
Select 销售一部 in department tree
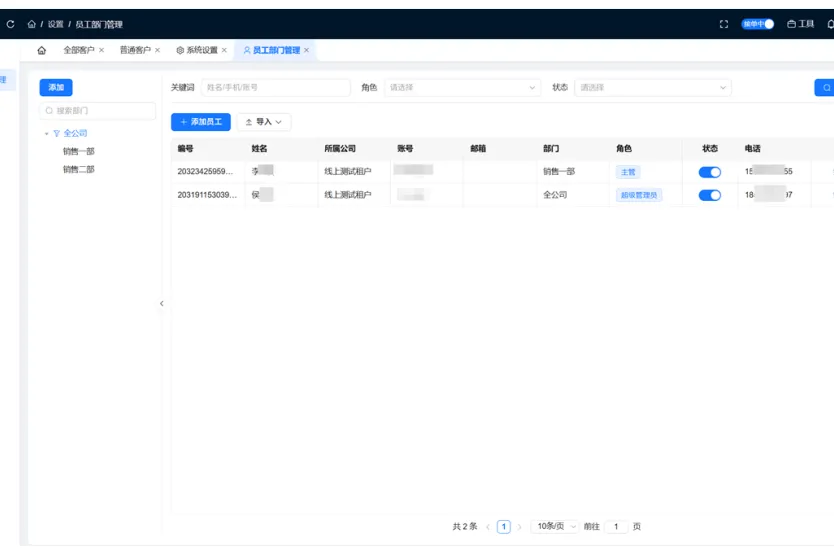pos(79,151)
